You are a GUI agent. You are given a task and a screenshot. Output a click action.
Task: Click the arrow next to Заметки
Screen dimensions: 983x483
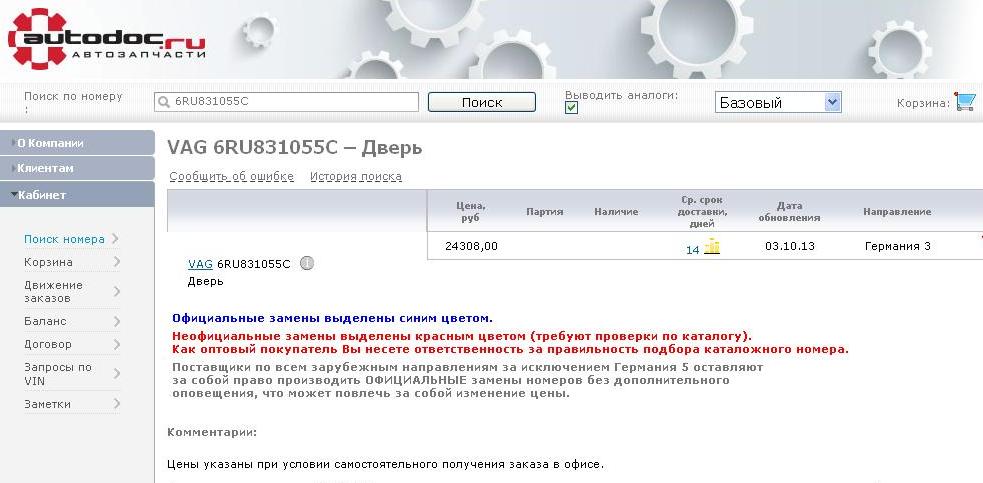116,404
